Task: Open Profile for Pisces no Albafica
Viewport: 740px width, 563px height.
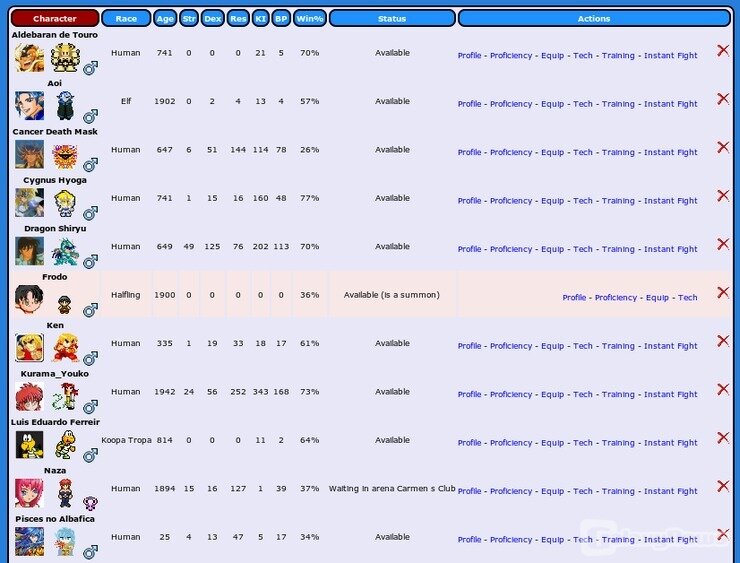Action: [x=470, y=539]
